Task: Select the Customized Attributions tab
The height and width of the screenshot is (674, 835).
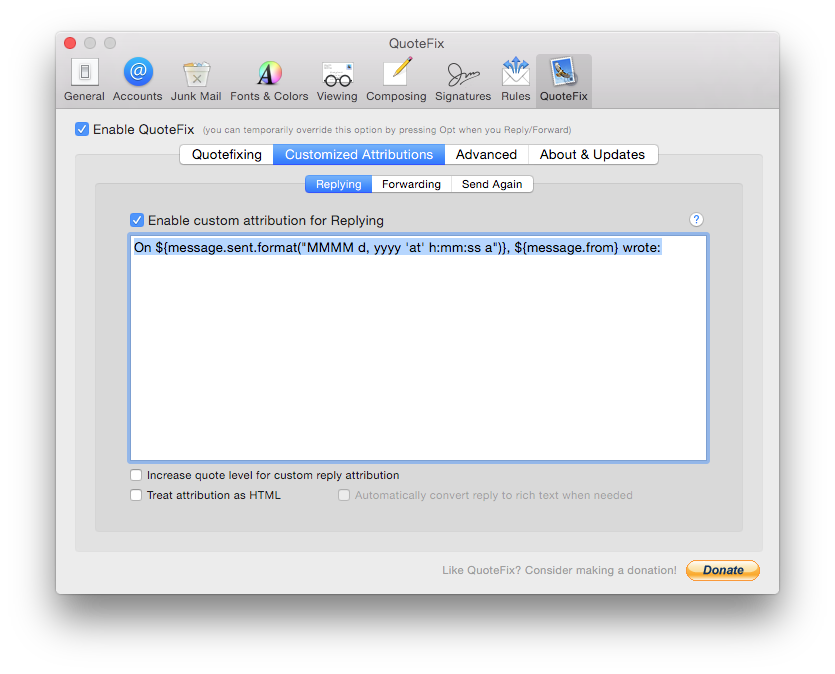Action: [359, 154]
